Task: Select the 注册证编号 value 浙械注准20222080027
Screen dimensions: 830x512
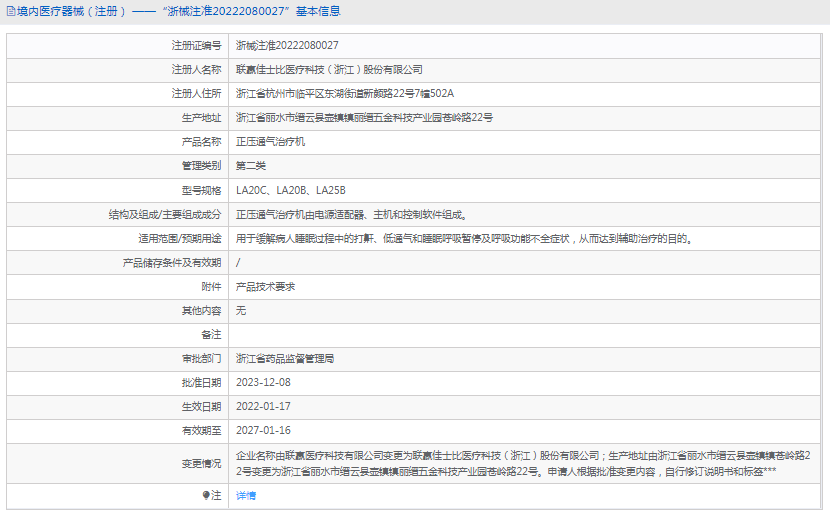Action: [287, 46]
